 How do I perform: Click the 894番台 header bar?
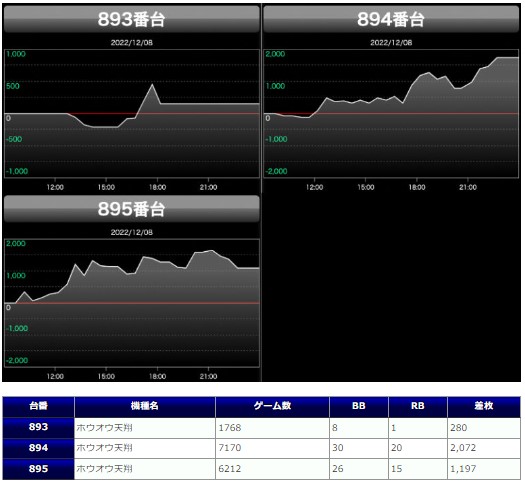pos(391,19)
